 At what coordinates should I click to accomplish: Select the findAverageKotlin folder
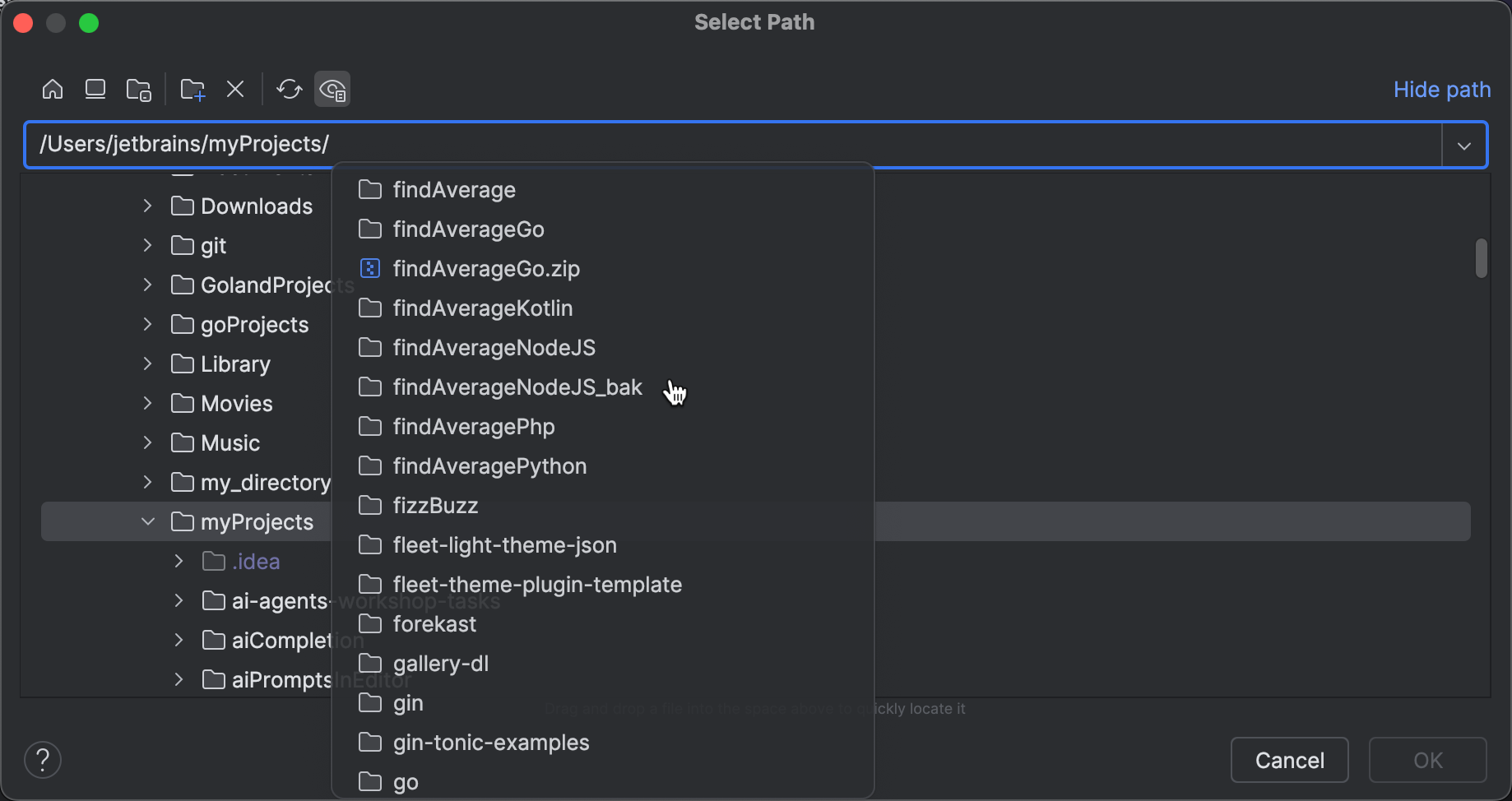point(482,308)
